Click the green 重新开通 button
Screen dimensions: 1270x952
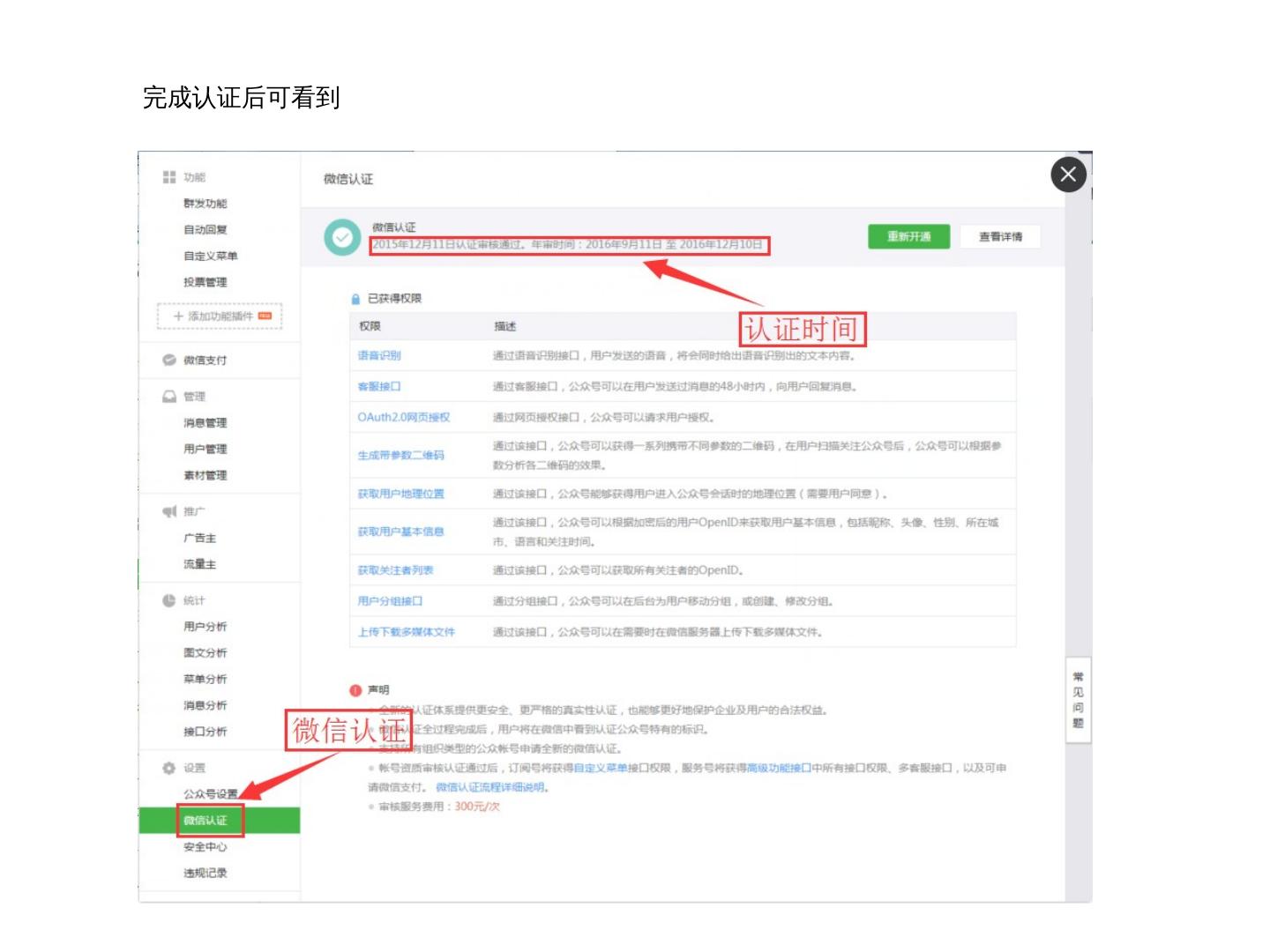[x=908, y=236]
